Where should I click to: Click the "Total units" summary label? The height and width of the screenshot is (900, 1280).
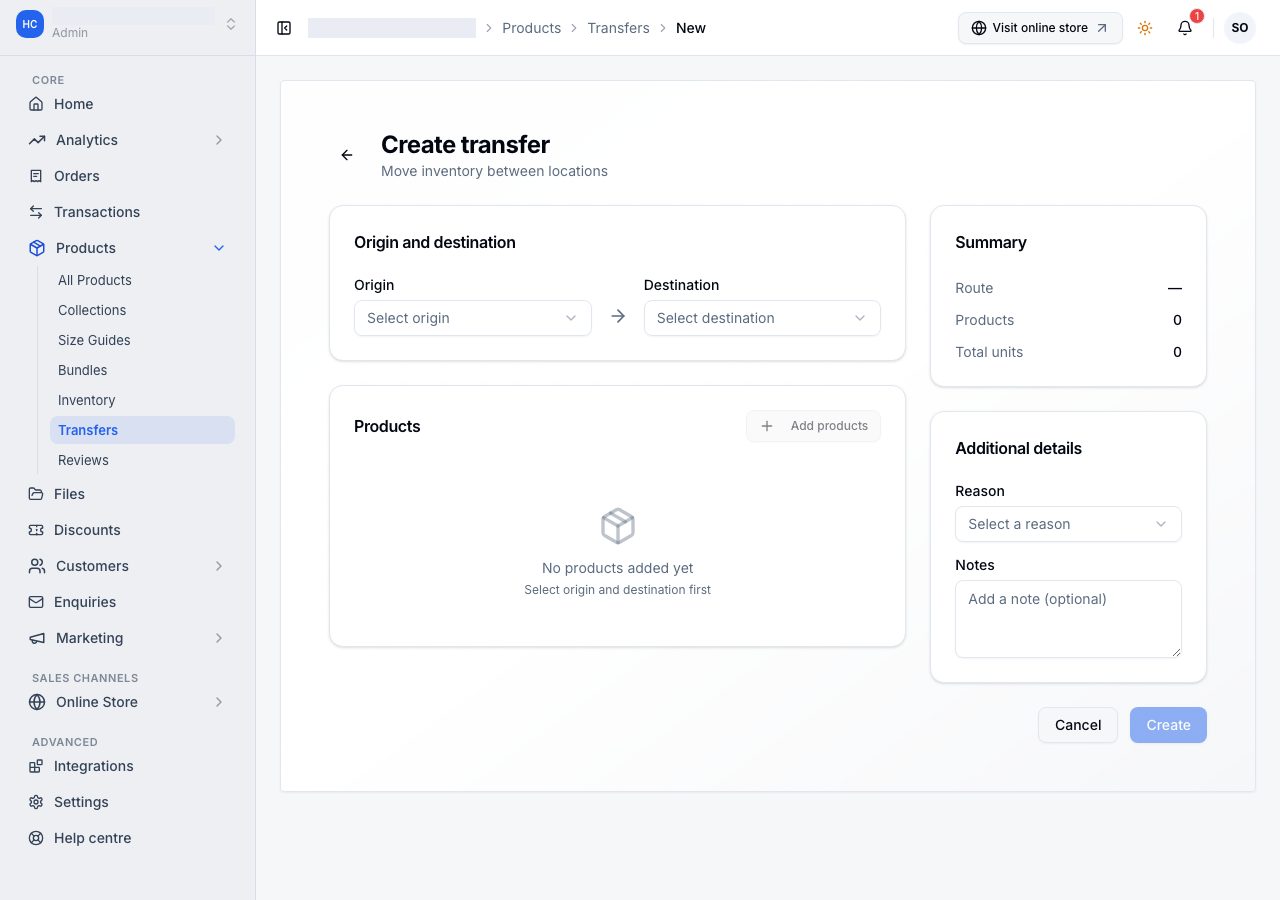point(989,352)
